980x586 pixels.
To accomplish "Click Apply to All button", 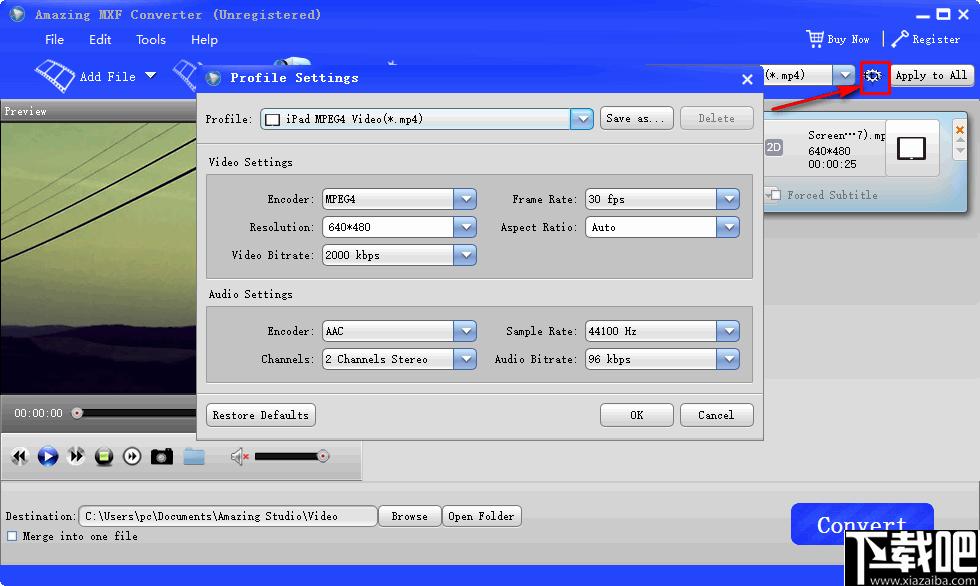I will pyautogui.click(x=931, y=76).
